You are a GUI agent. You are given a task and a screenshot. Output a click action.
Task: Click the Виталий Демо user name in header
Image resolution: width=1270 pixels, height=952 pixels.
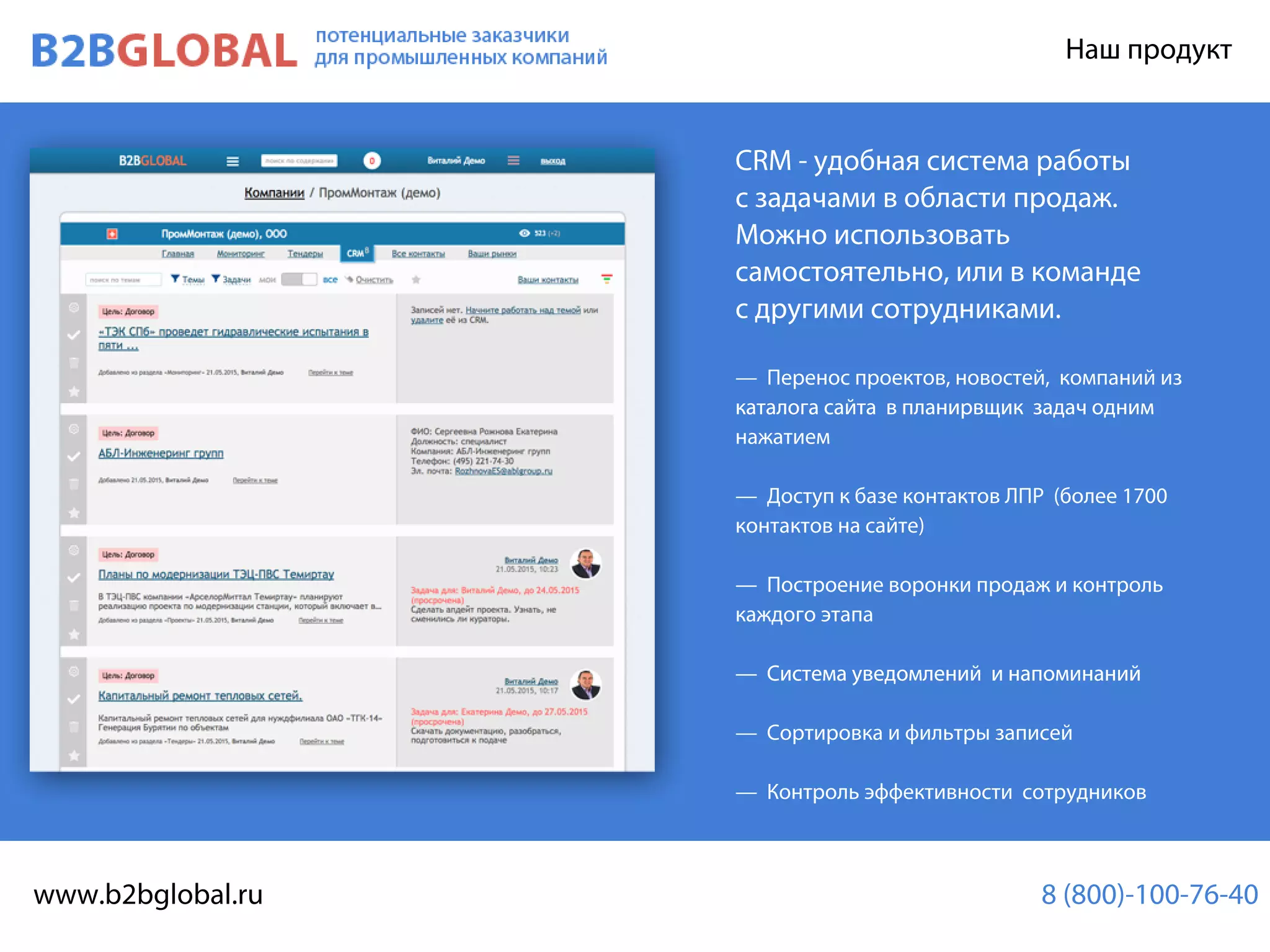point(456,161)
